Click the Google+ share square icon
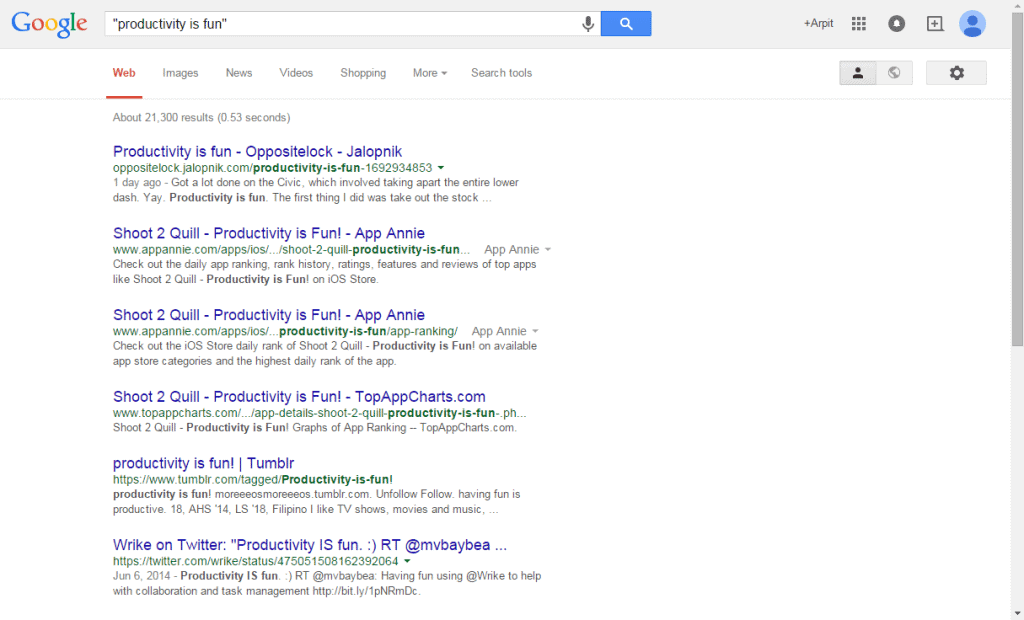1024x620 pixels. tap(934, 22)
